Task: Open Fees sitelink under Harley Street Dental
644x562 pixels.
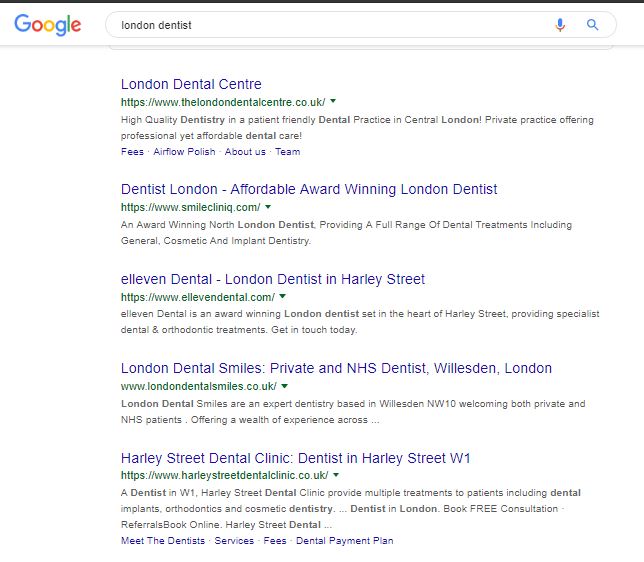Action: pyautogui.click(x=275, y=541)
